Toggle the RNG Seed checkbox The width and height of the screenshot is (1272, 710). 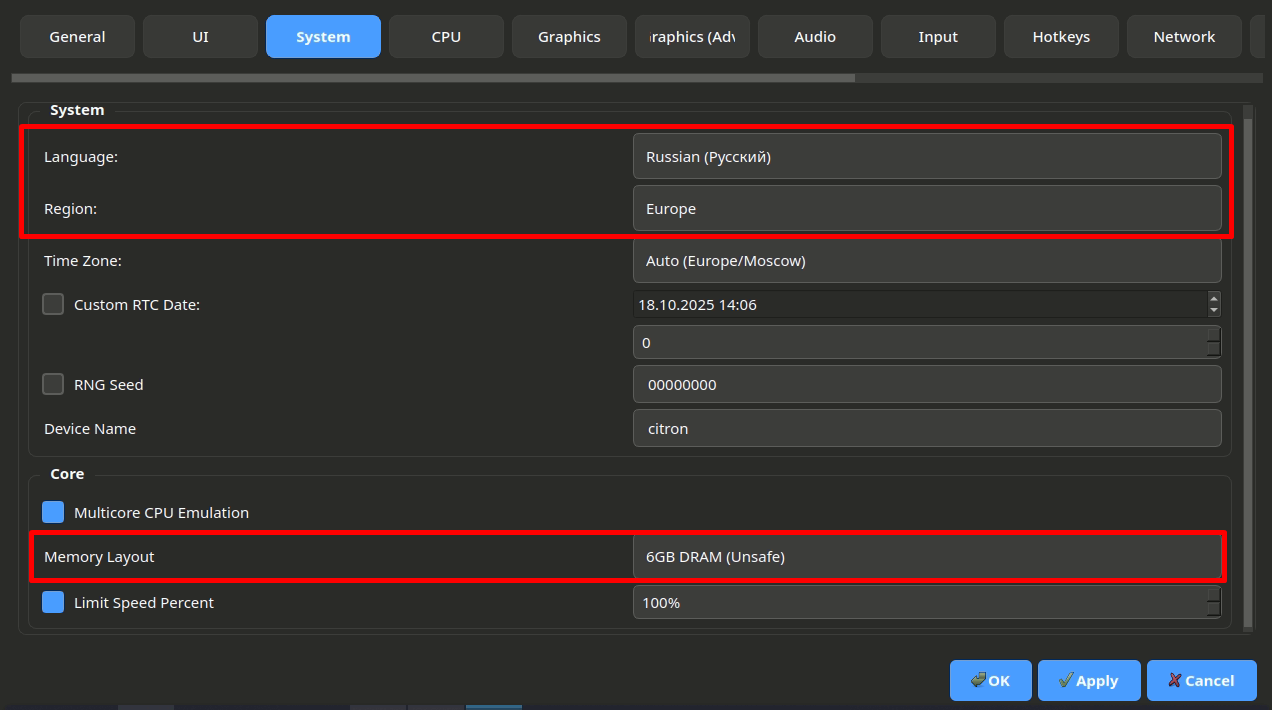(53, 385)
